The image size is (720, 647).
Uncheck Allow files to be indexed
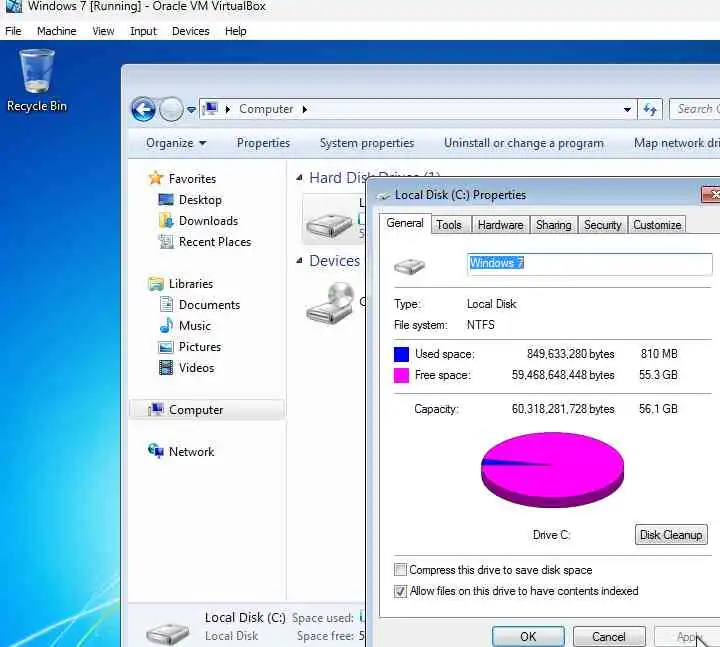(400, 591)
